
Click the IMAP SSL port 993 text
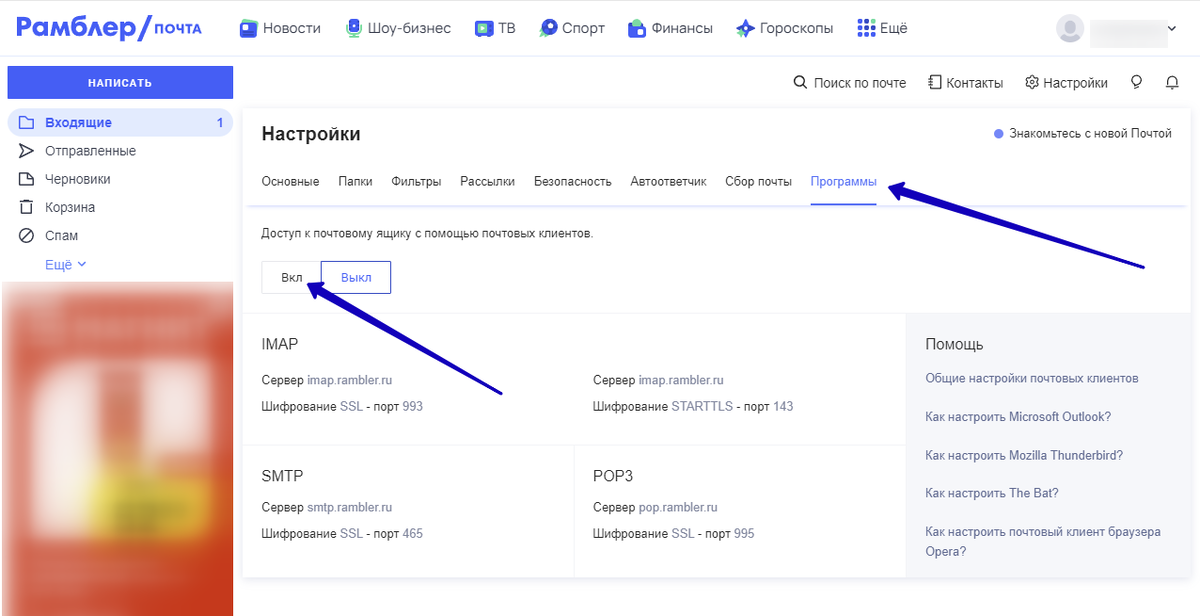pos(342,407)
